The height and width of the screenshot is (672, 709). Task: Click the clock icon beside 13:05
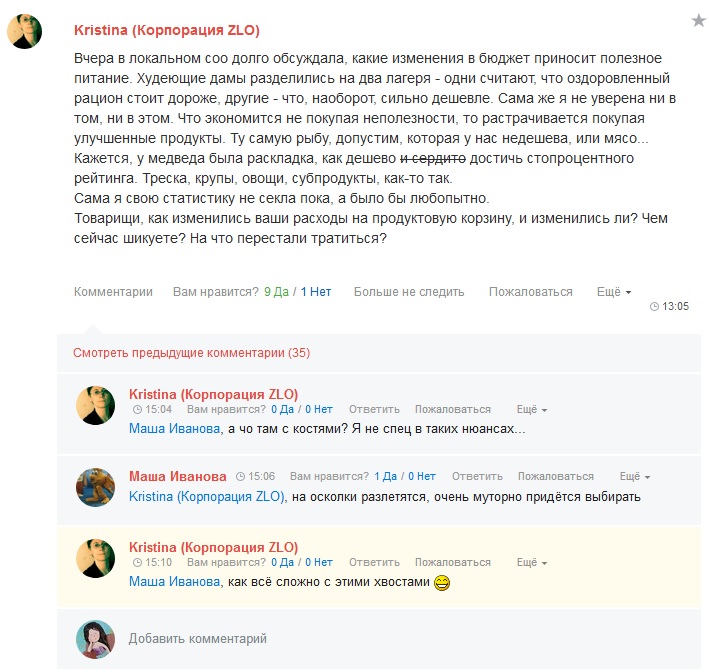click(654, 307)
